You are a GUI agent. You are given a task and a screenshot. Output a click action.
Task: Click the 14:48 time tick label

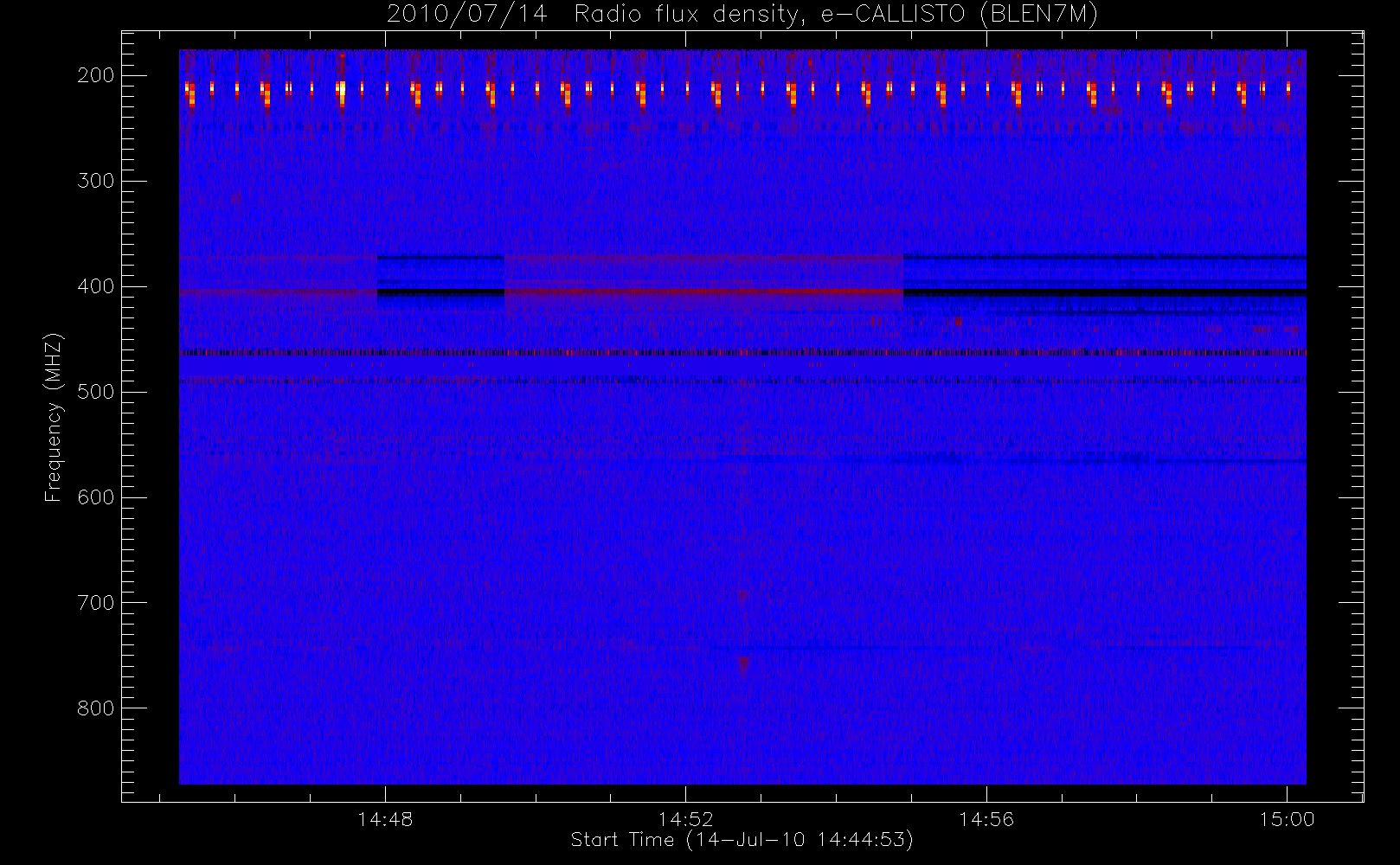(x=385, y=819)
